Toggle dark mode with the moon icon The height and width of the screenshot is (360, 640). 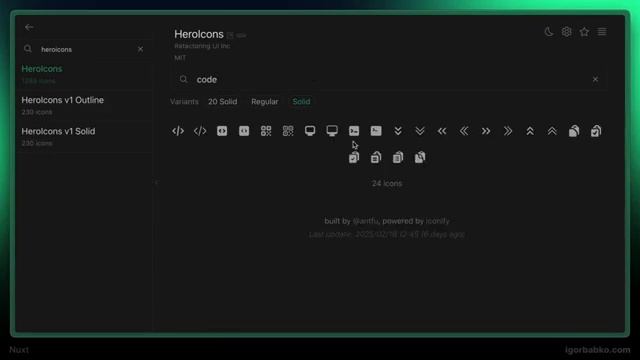point(549,32)
